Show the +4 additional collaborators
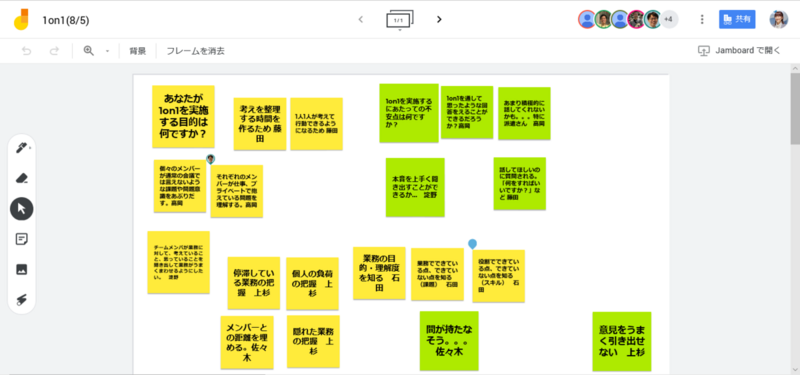The width and height of the screenshot is (800, 375). click(669, 19)
